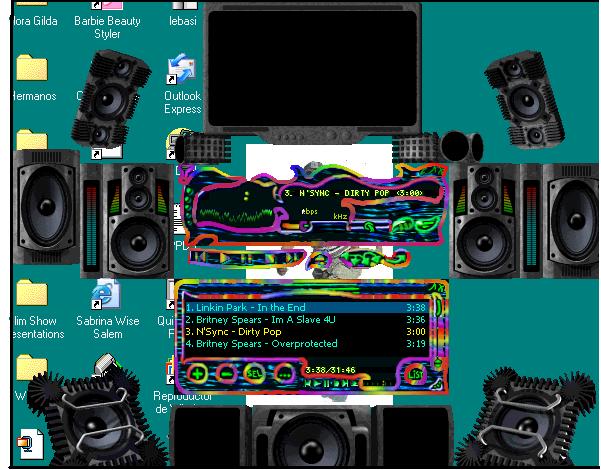The height and width of the screenshot is (470, 601).
Task: Skip to next track in main player
Action: 292,257
